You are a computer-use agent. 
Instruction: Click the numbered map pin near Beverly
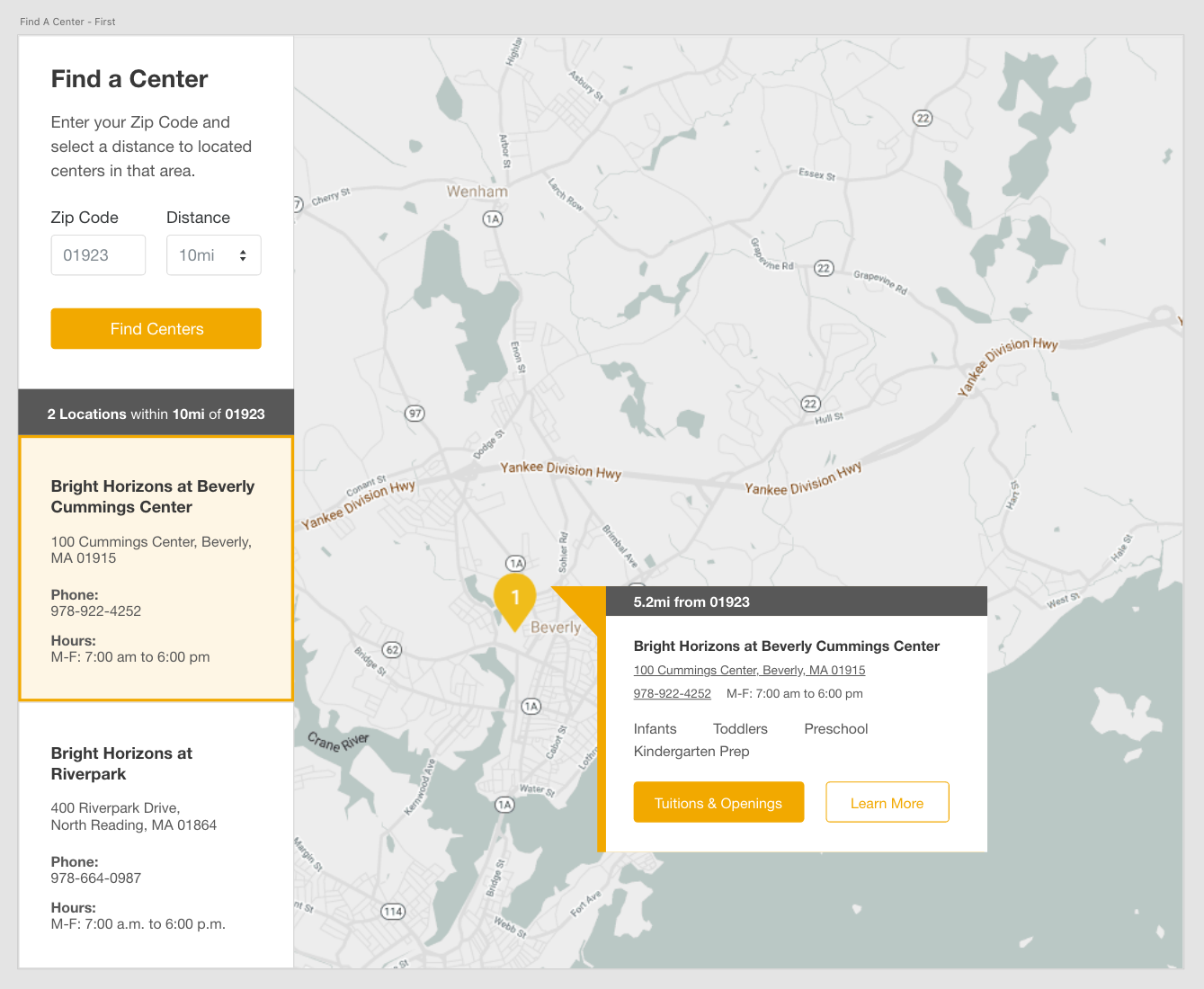[515, 601]
